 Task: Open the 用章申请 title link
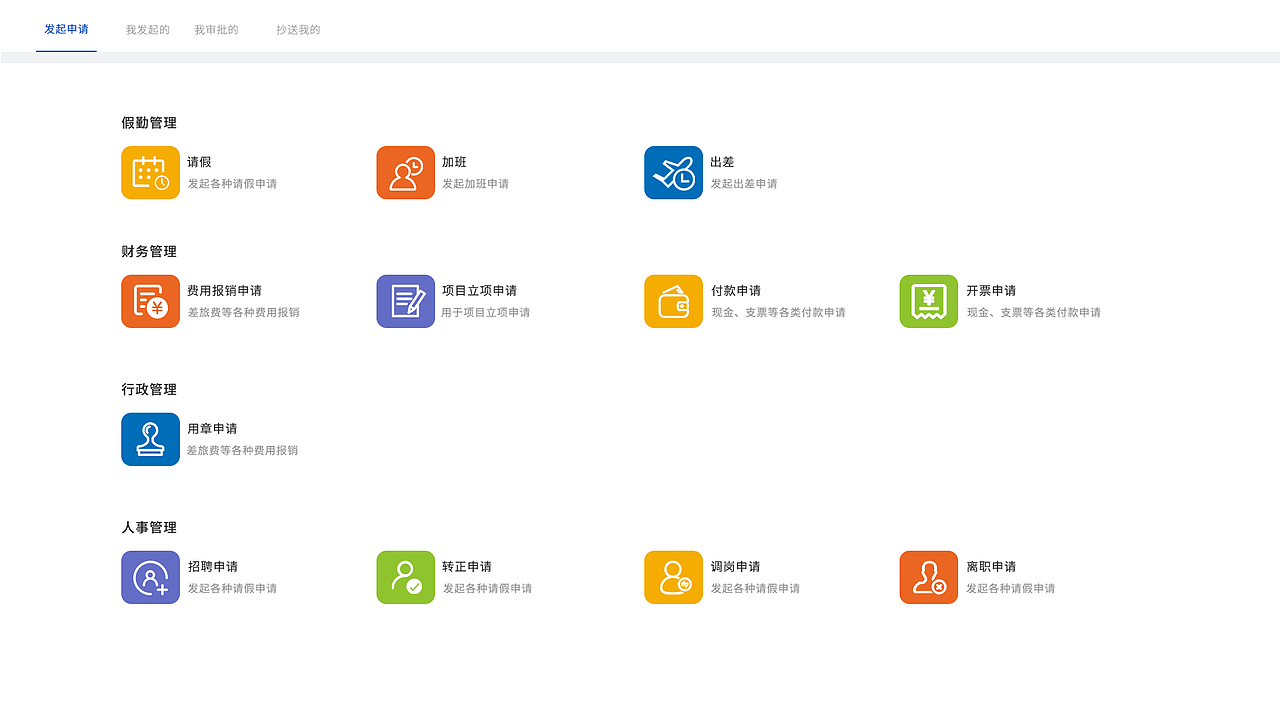click(212, 429)
